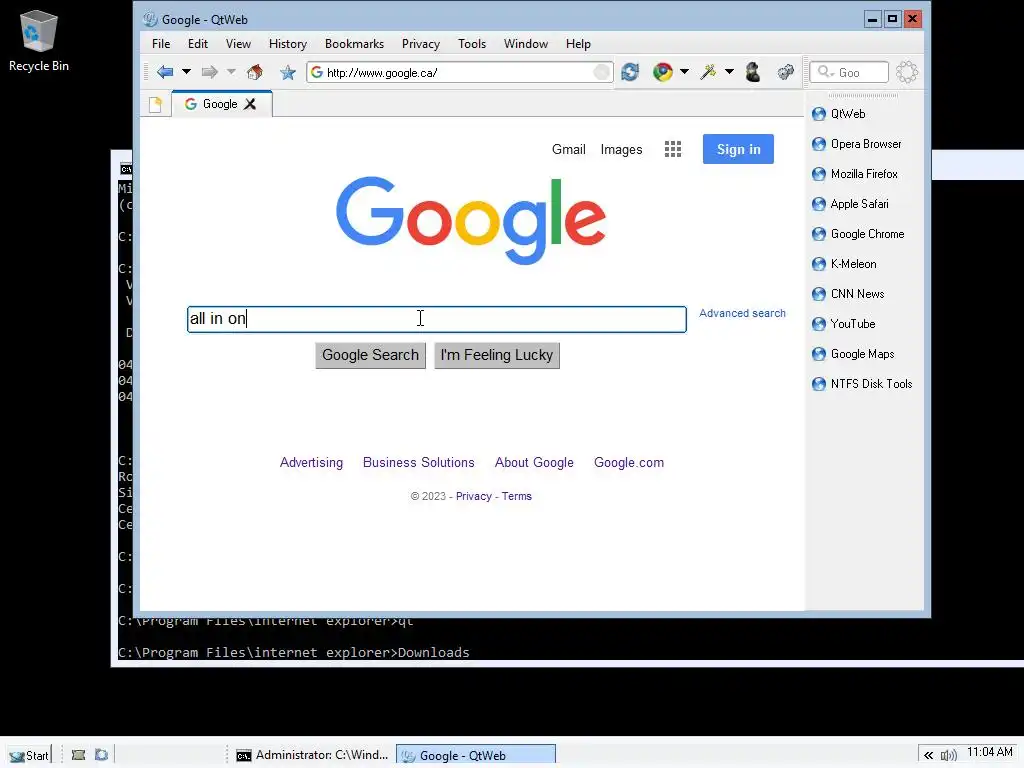The image size is (1024, 768).
Task: Bookmark page with the star icon
Action: click(x=287, y=72)
